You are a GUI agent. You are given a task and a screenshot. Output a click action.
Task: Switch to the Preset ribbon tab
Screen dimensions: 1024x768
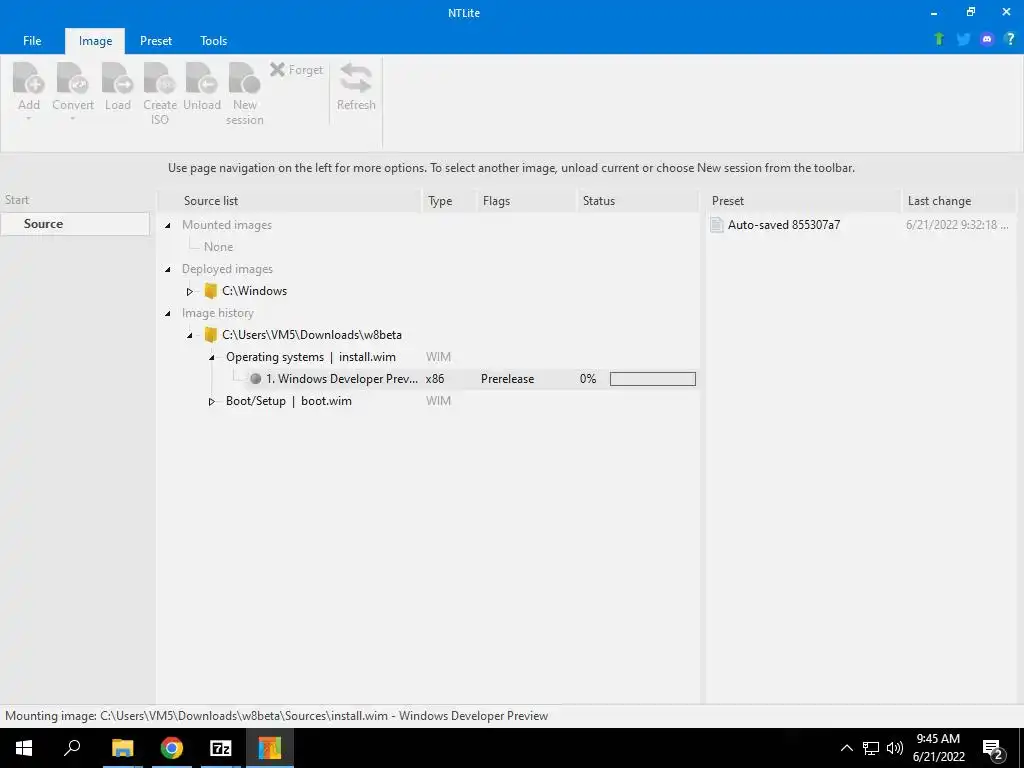155,40
